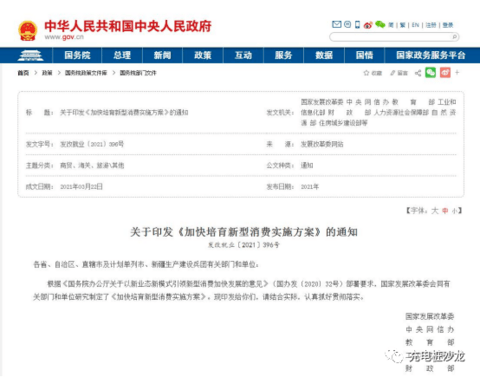Open the 总理 nav tab
Screen dimensions: 480x377
[x=122, y=55]
